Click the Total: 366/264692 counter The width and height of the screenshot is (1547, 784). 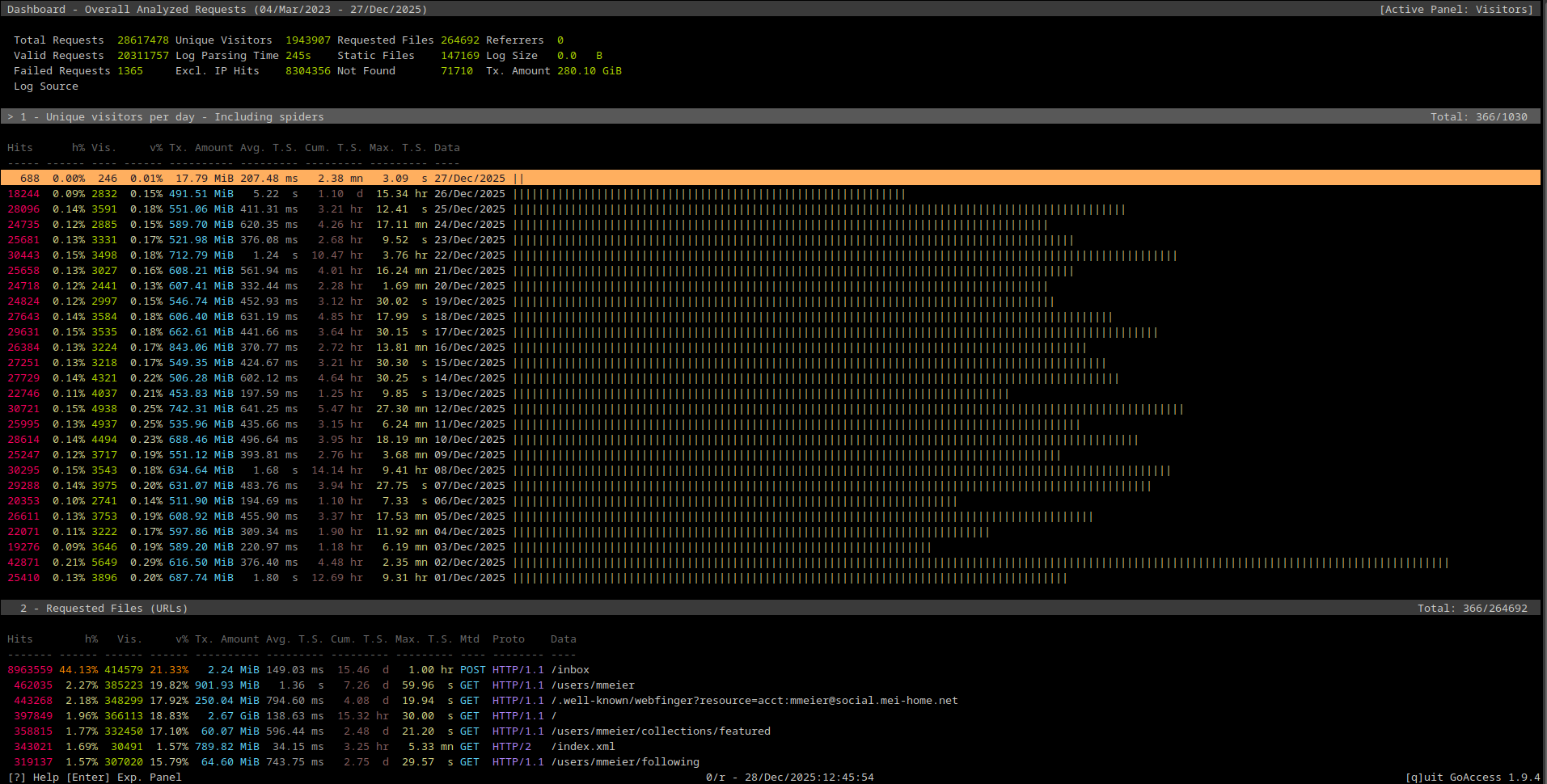1473,608
